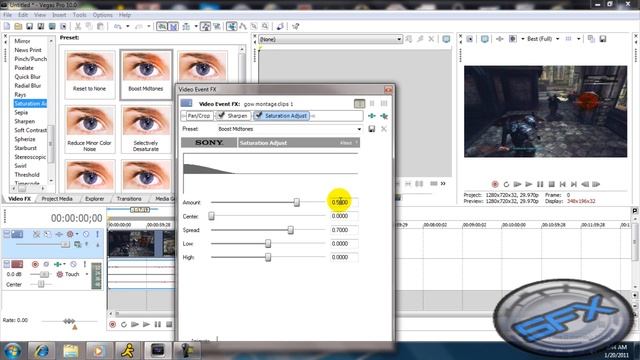640x360 pixels.
Task: Click the Video Preview Project Properties icon
Action: point(469,39)
